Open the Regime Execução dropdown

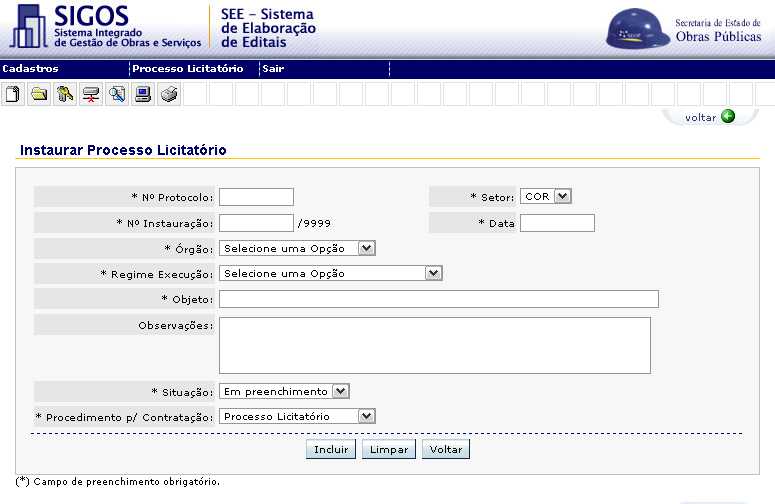click(x=330, y=273)
